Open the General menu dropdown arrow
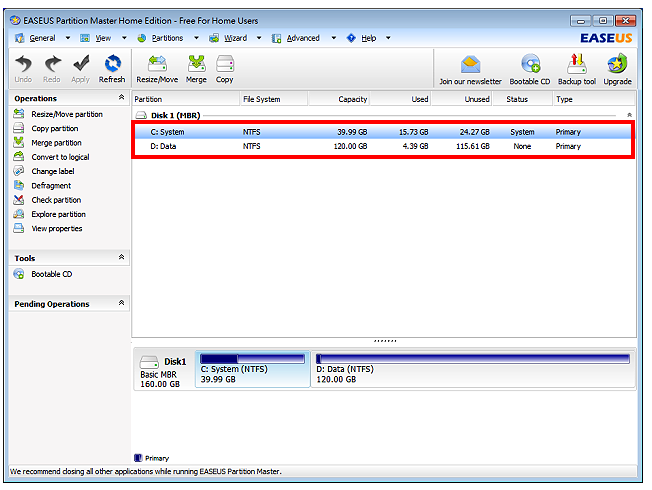This screenshot has width=652, height=490. point(68,38)
